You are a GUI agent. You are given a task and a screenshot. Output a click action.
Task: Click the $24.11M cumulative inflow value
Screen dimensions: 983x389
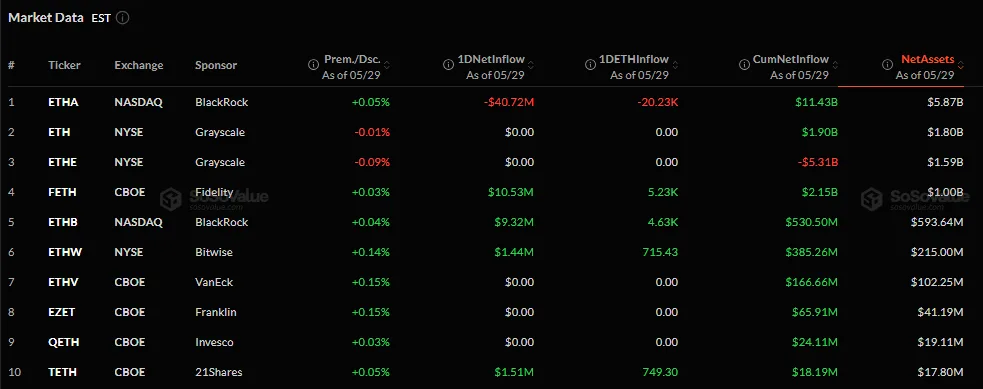click(815, 343)
